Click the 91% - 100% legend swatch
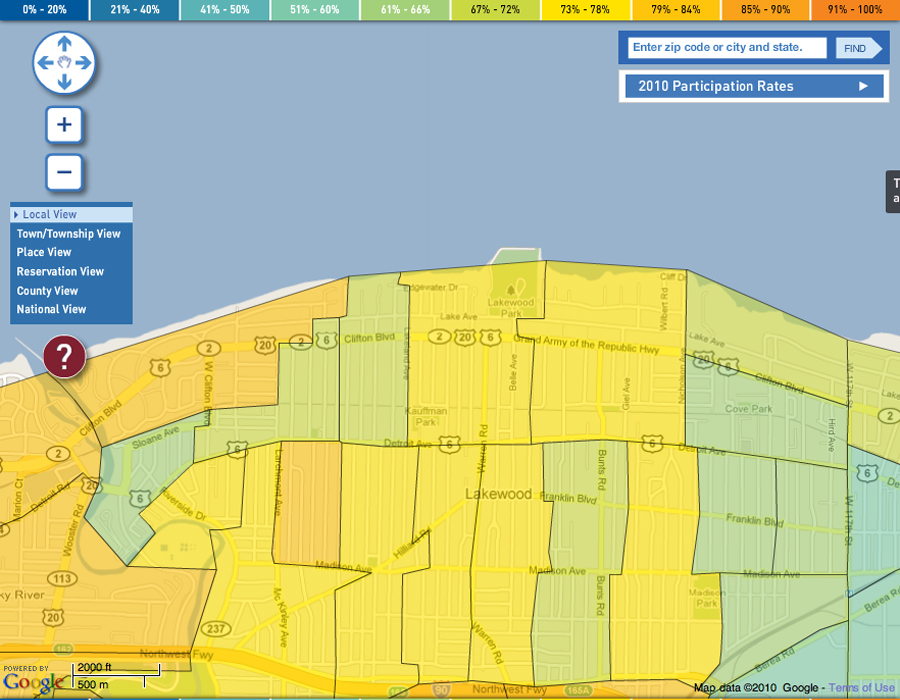This screenshot has width=900, height=700. [855, 9]
